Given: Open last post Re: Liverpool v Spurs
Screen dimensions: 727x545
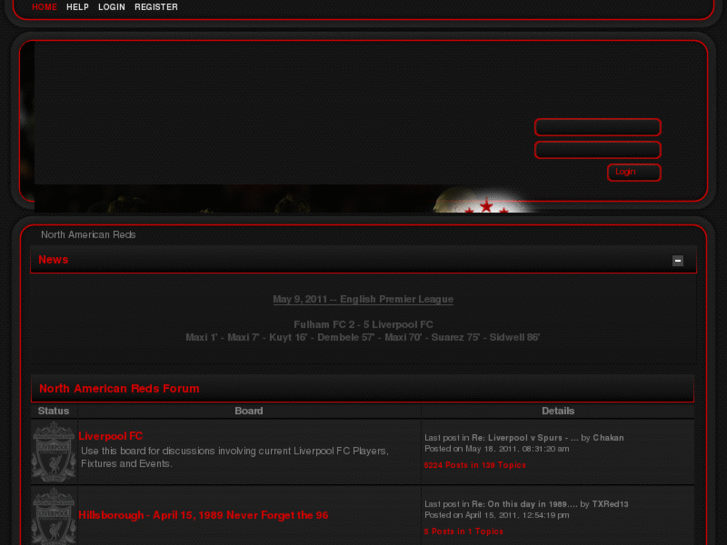Looking at the screenshot, I should pyautogui.click(x=525, y=438).
